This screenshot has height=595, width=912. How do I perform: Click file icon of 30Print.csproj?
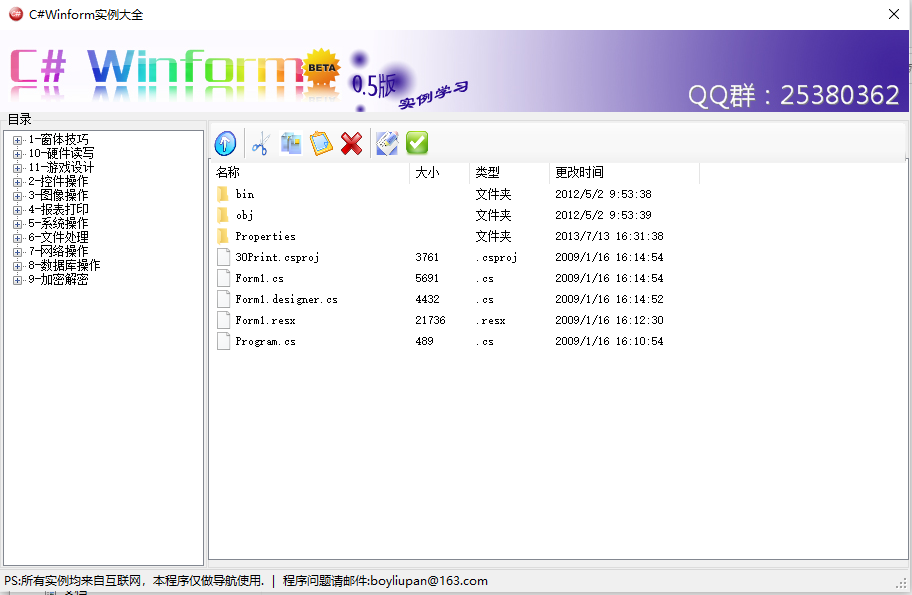click(x=223, y=257)
